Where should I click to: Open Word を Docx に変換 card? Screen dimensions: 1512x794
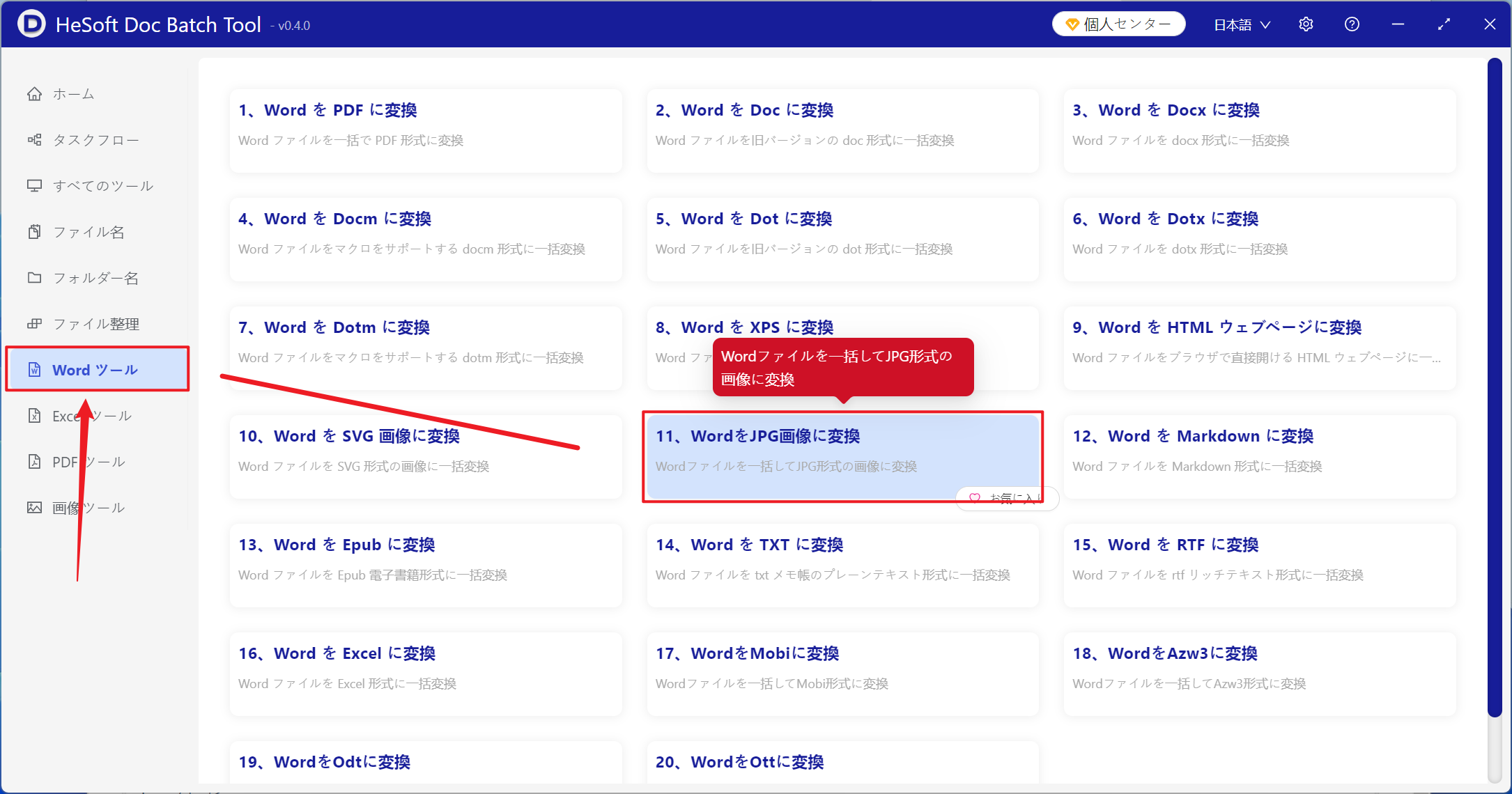click(1260, 130)
